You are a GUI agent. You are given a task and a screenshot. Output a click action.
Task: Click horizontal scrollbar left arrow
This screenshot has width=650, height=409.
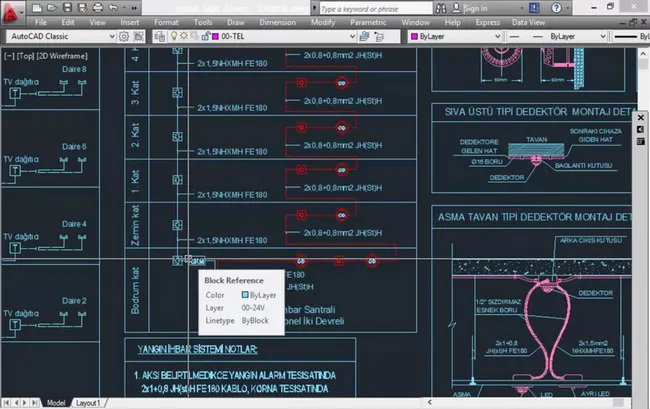(x=429, y=402)
